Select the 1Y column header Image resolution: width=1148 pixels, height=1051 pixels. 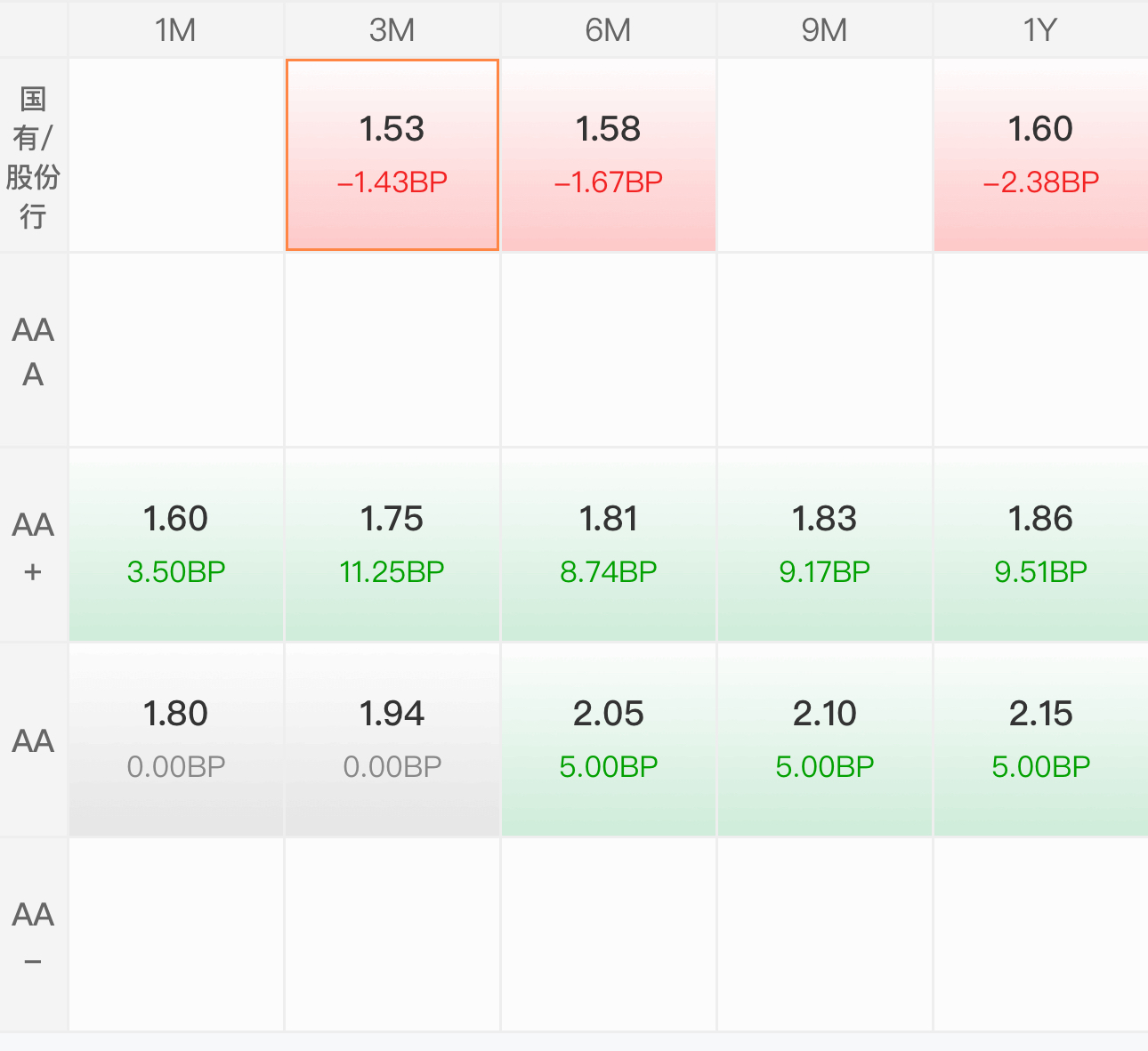1041,29
